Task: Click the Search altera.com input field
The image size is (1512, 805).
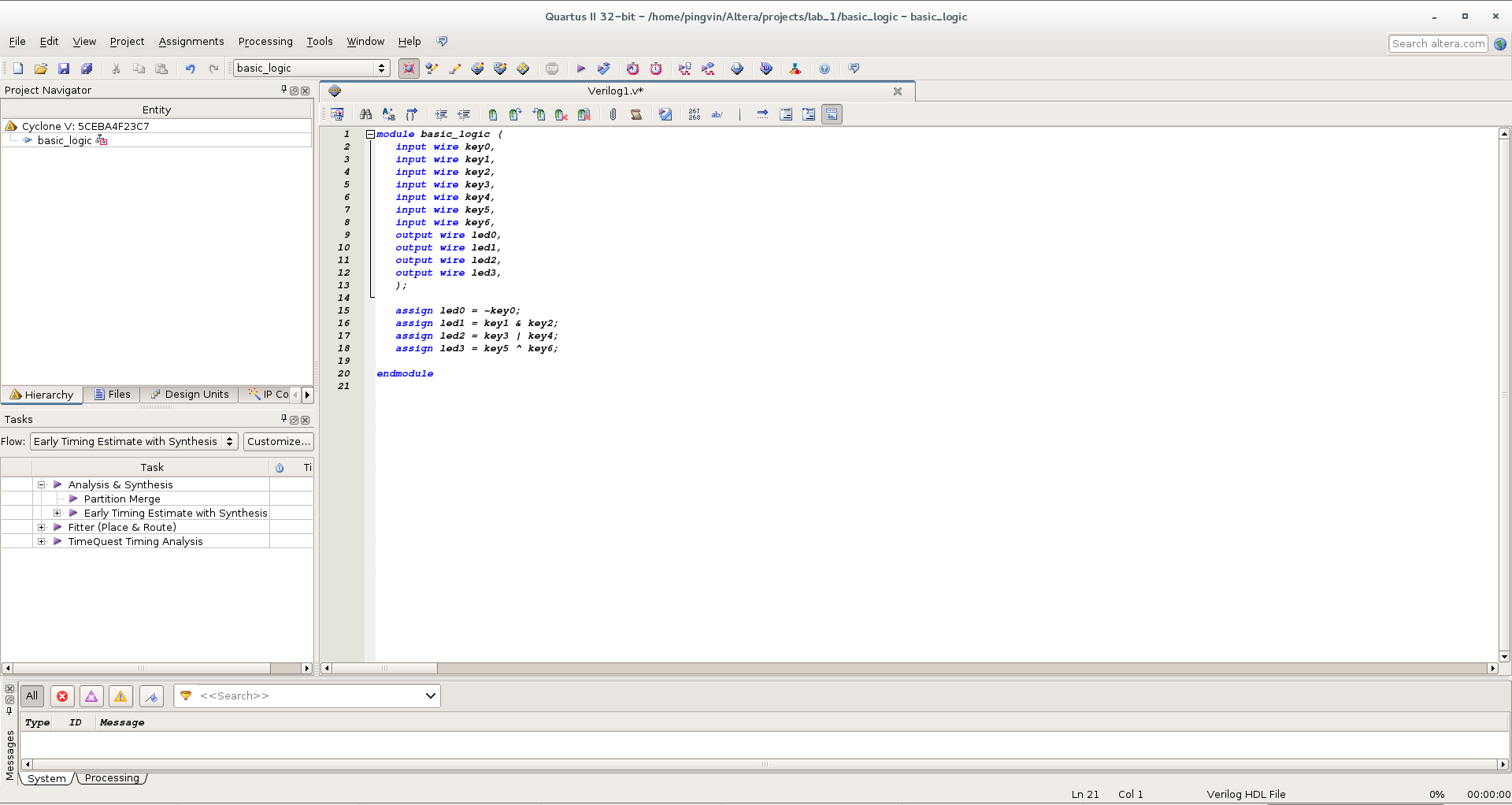Action: pos(1438,44)
